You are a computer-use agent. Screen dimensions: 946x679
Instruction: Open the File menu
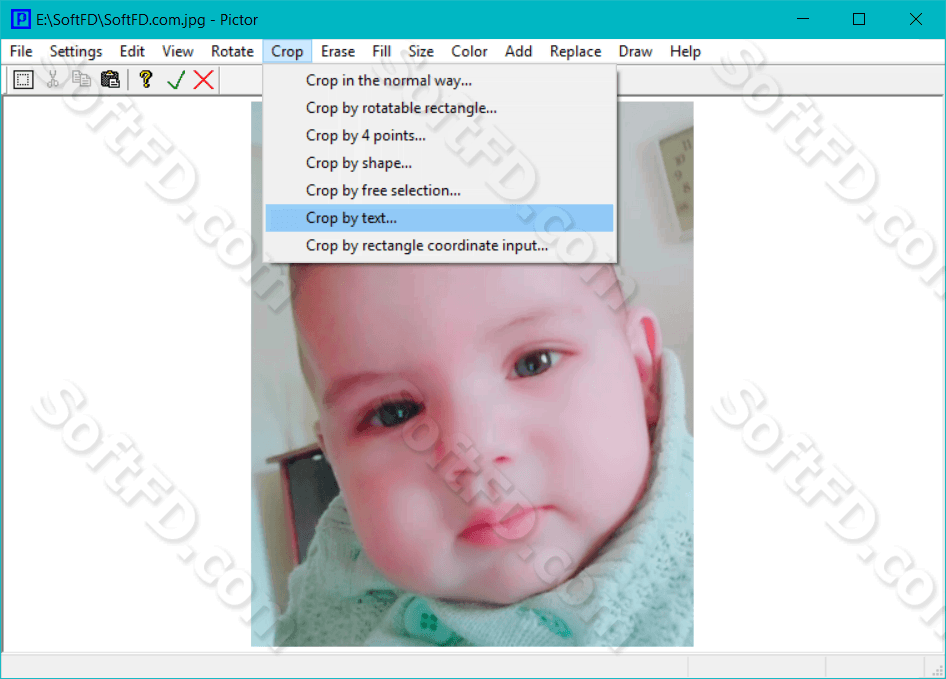pos(21,51)
